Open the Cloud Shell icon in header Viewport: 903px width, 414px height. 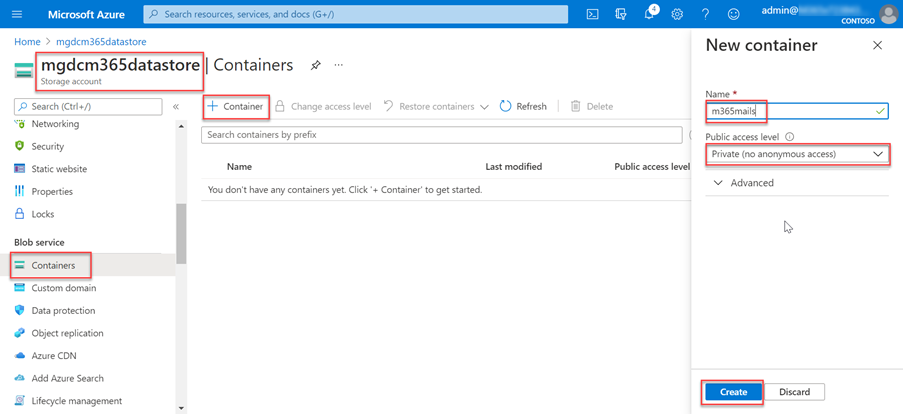click(x=592, y=14)
